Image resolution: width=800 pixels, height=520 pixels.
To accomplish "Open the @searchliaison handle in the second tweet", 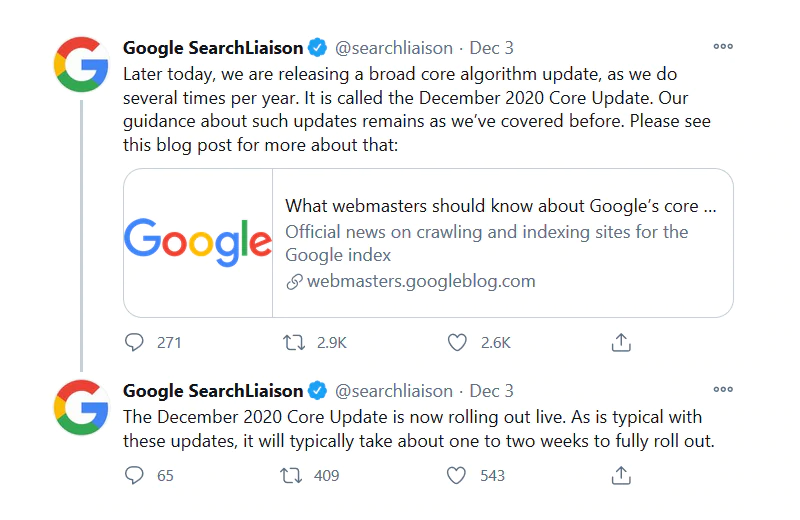I will tap(393, 391).
